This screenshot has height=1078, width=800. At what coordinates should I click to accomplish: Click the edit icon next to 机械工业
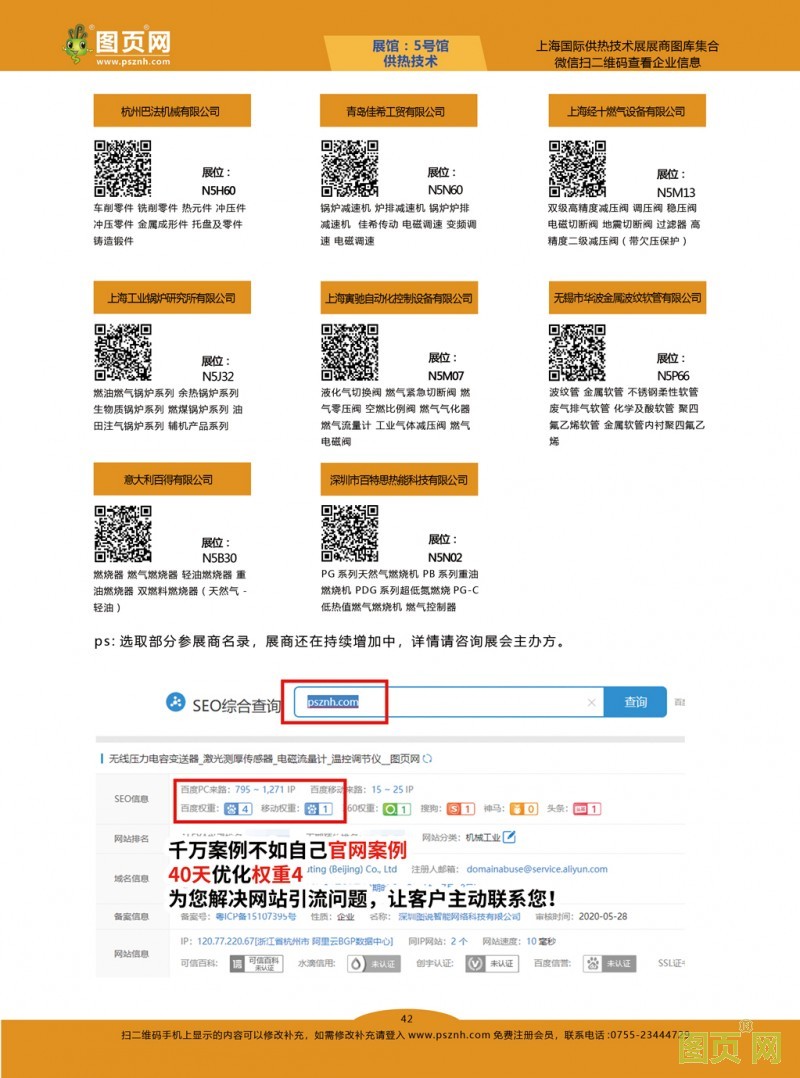click(x=510, y=837)
